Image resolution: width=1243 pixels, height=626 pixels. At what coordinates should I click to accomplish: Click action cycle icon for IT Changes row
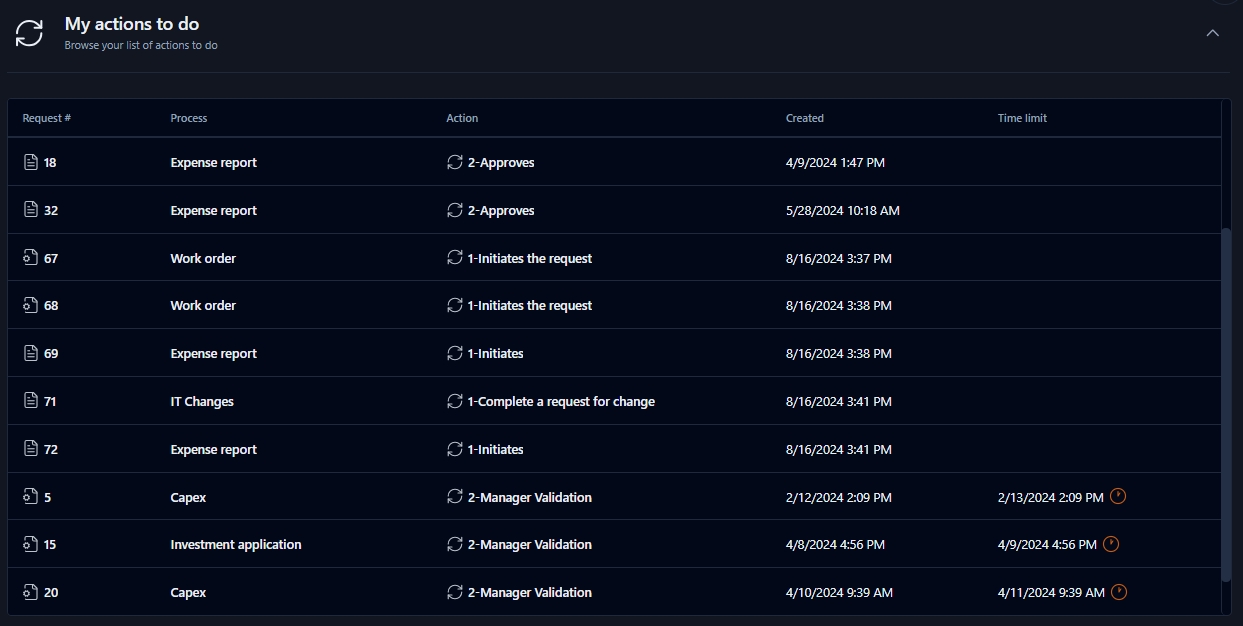455,401
